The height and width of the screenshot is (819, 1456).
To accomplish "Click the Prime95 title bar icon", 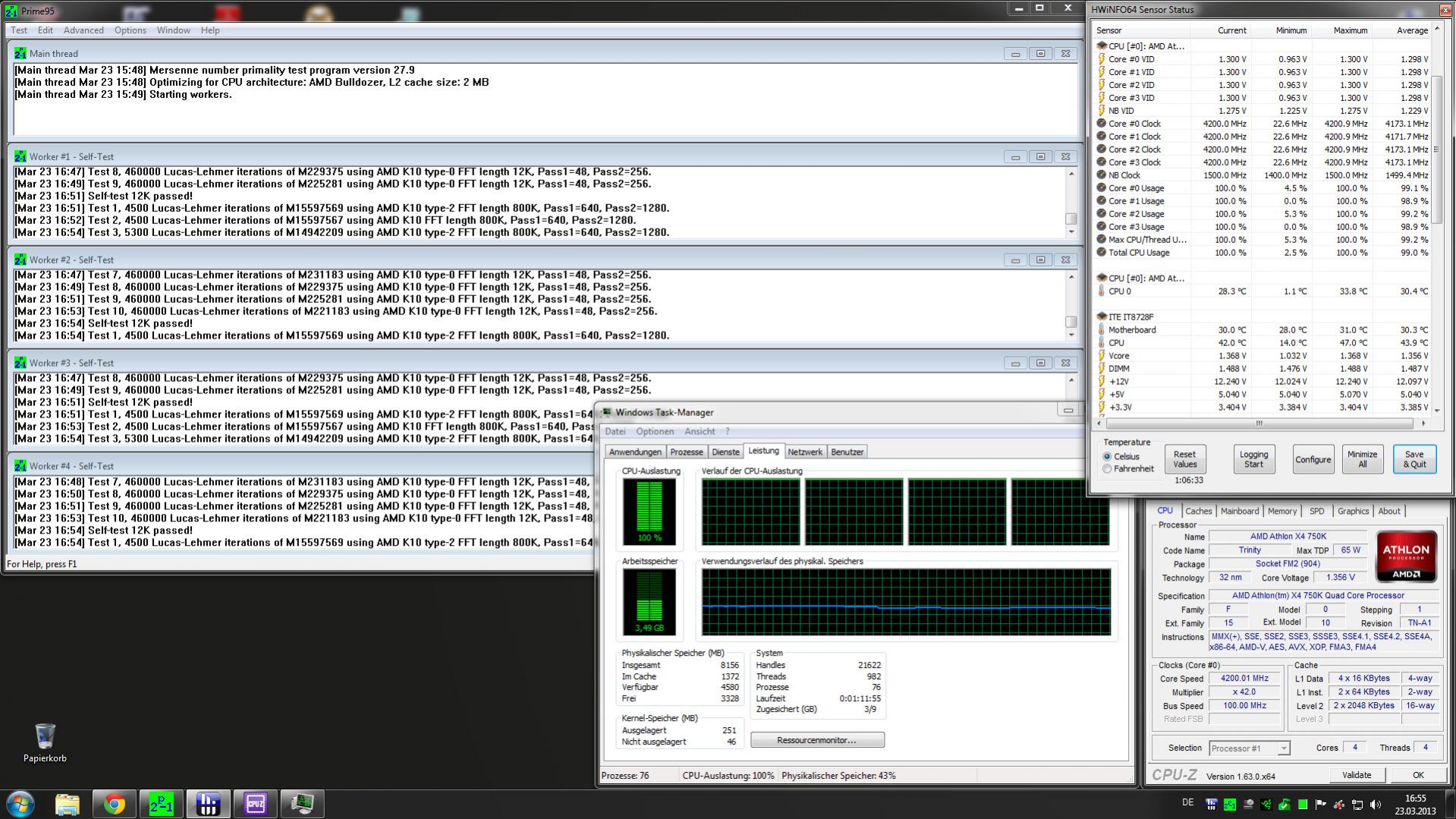I will (11, 11).
